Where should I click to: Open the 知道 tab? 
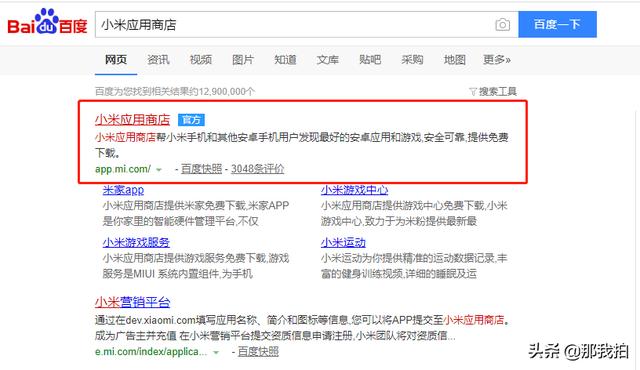pos(285,60)
